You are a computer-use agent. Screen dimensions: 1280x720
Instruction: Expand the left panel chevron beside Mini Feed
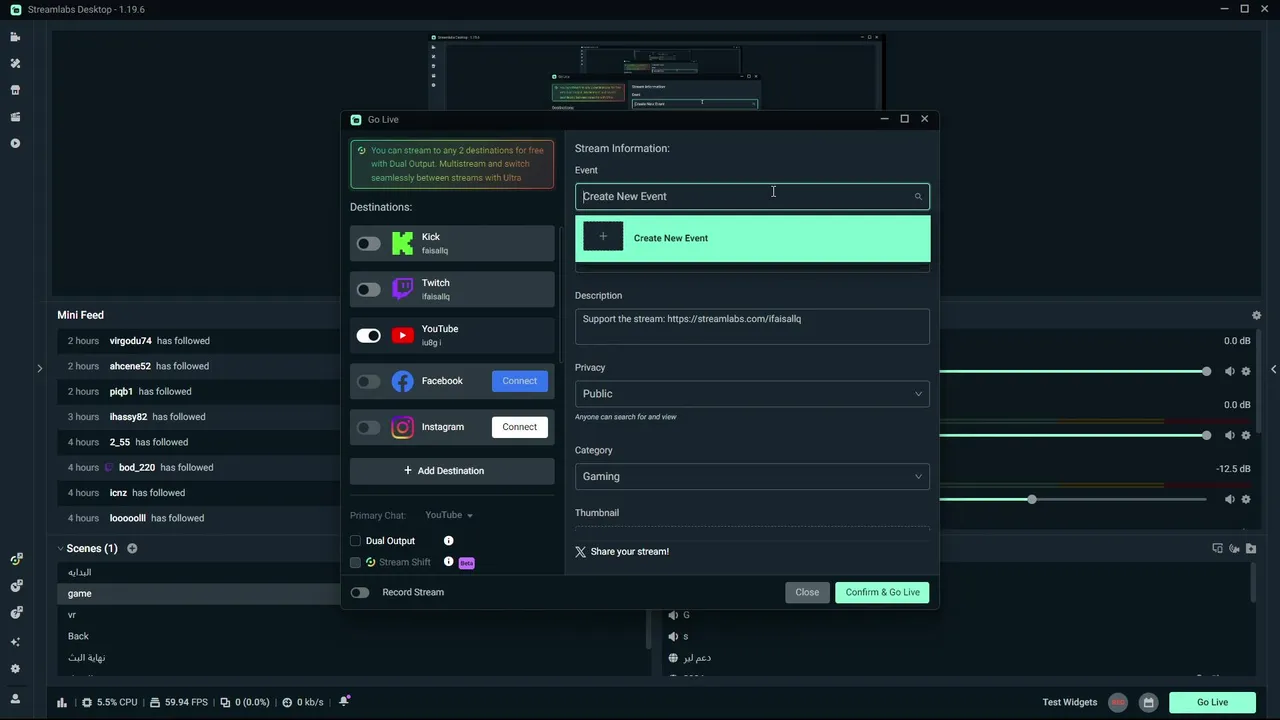click(39, 368)
